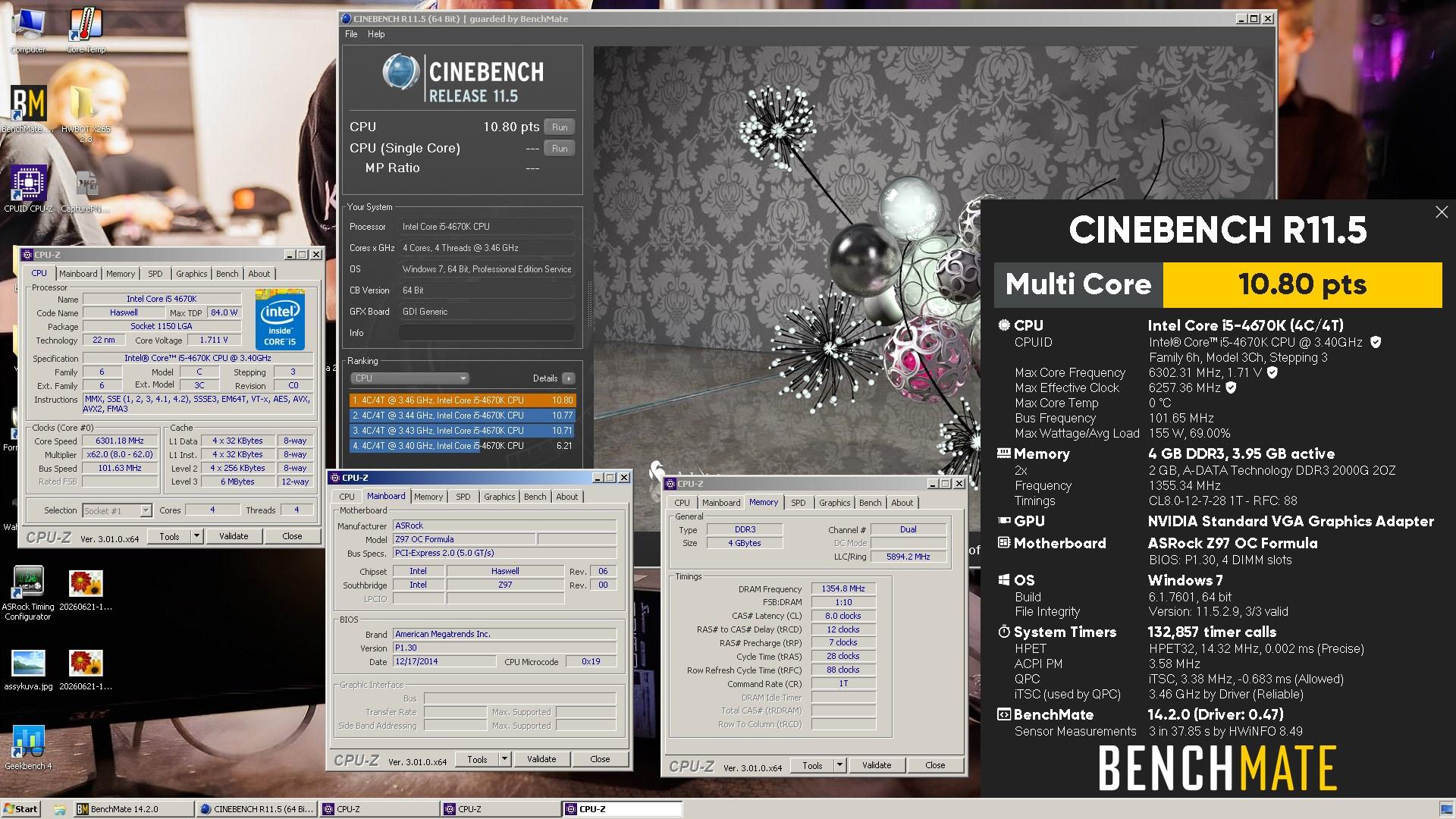The height and width of the screenshot is (819, 1456).
Task: Expand ranking Details arrow in Cinebench
Action: (569, 378)
